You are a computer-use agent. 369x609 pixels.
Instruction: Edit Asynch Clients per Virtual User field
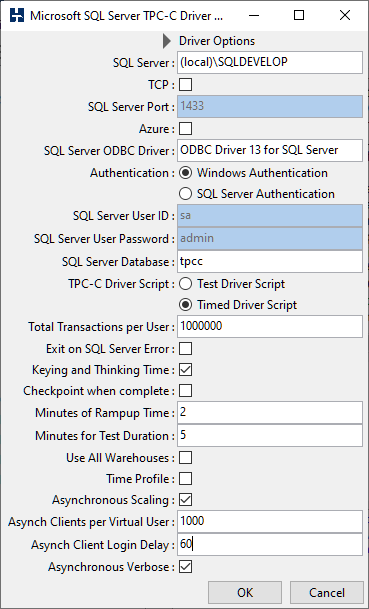point(270,522)
